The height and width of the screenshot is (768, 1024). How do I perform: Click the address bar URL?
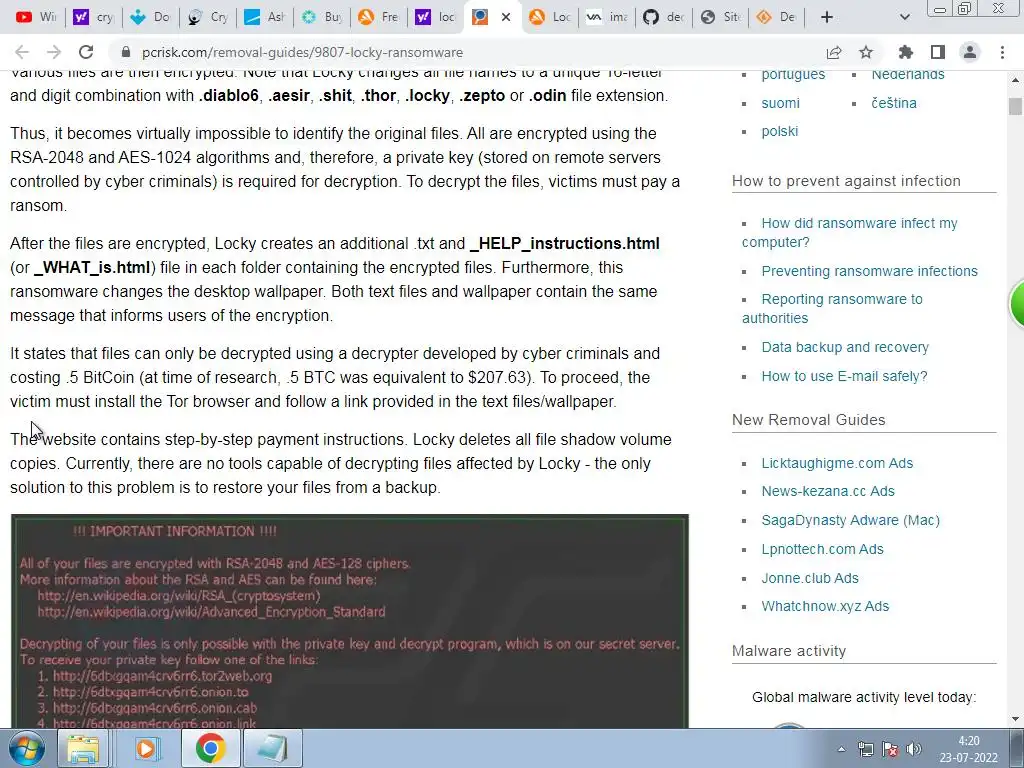coord(302,52)
